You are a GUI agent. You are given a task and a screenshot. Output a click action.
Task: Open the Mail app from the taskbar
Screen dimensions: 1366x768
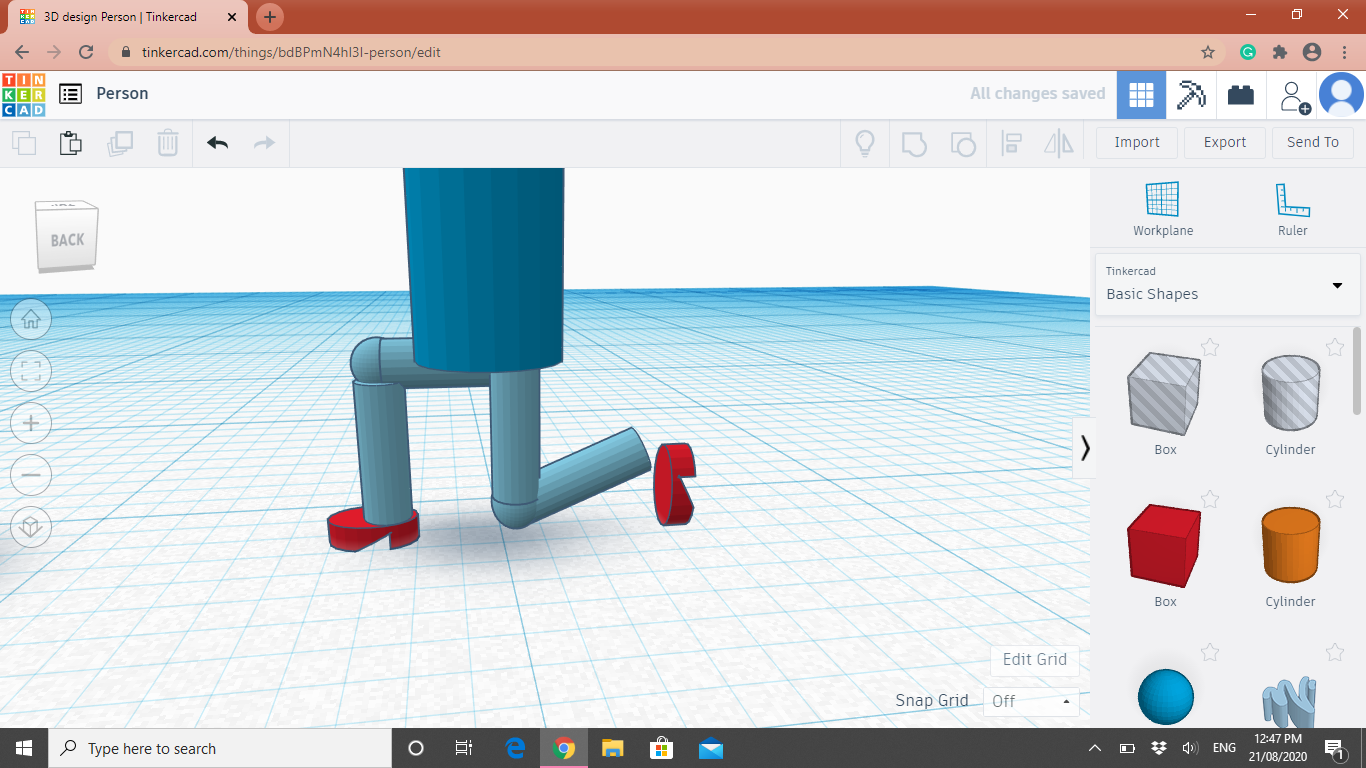[711, 748]
